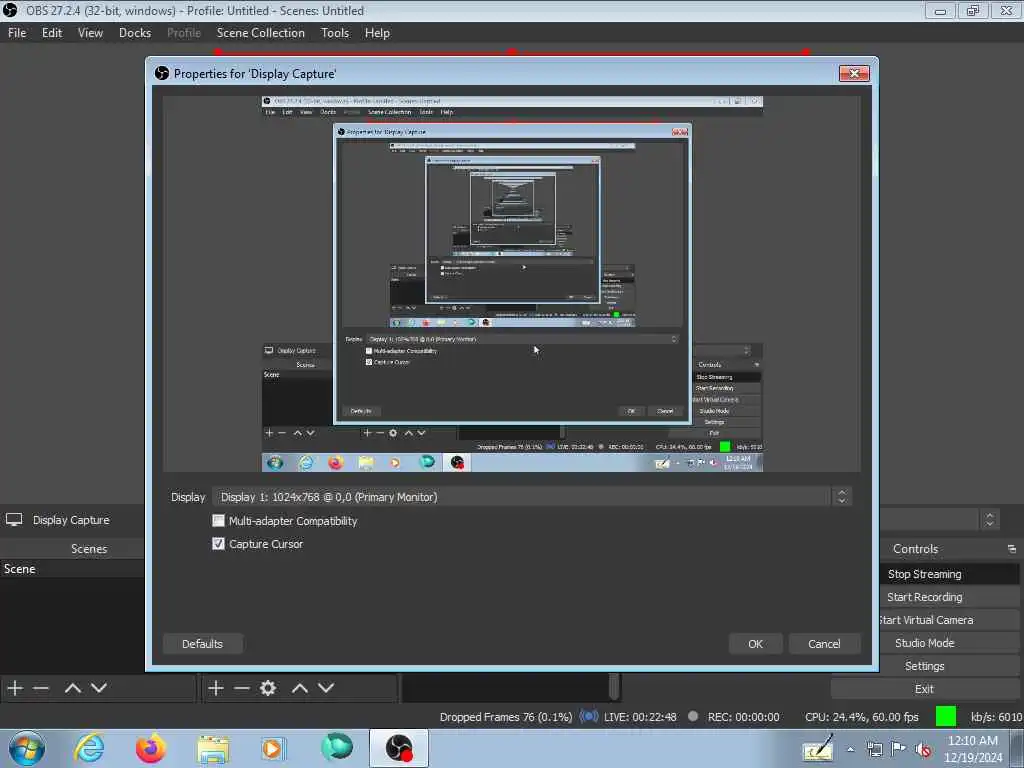The height and width of the screenshot is (768, 1024).
Task: Open the Help menu
Action: tap(377, 33)
